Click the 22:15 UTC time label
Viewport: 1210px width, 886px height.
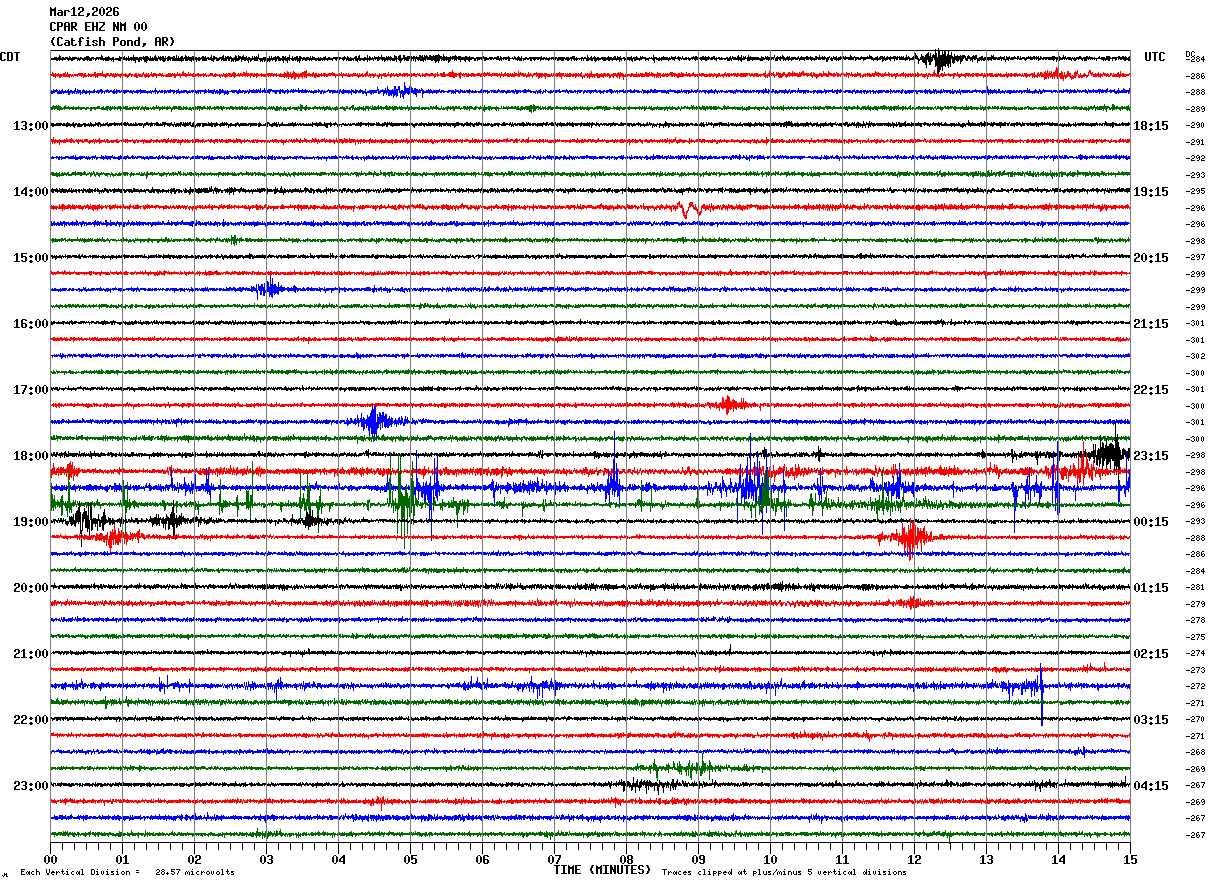pos(1151,389)
